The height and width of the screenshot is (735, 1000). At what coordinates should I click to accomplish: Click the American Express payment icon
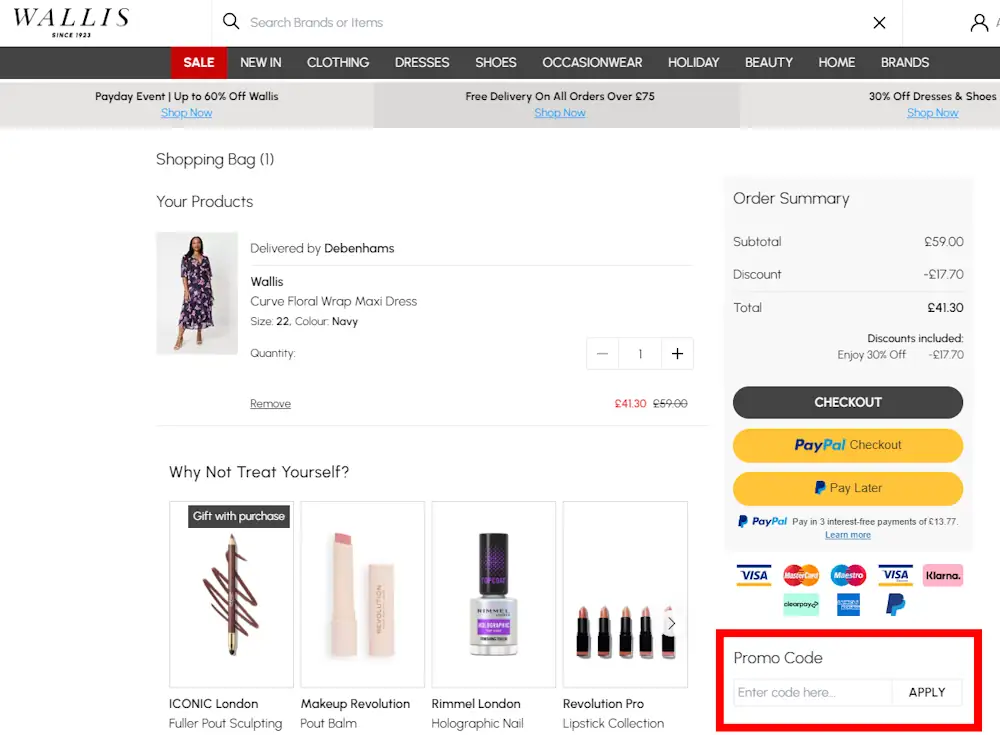pos(848,604)
